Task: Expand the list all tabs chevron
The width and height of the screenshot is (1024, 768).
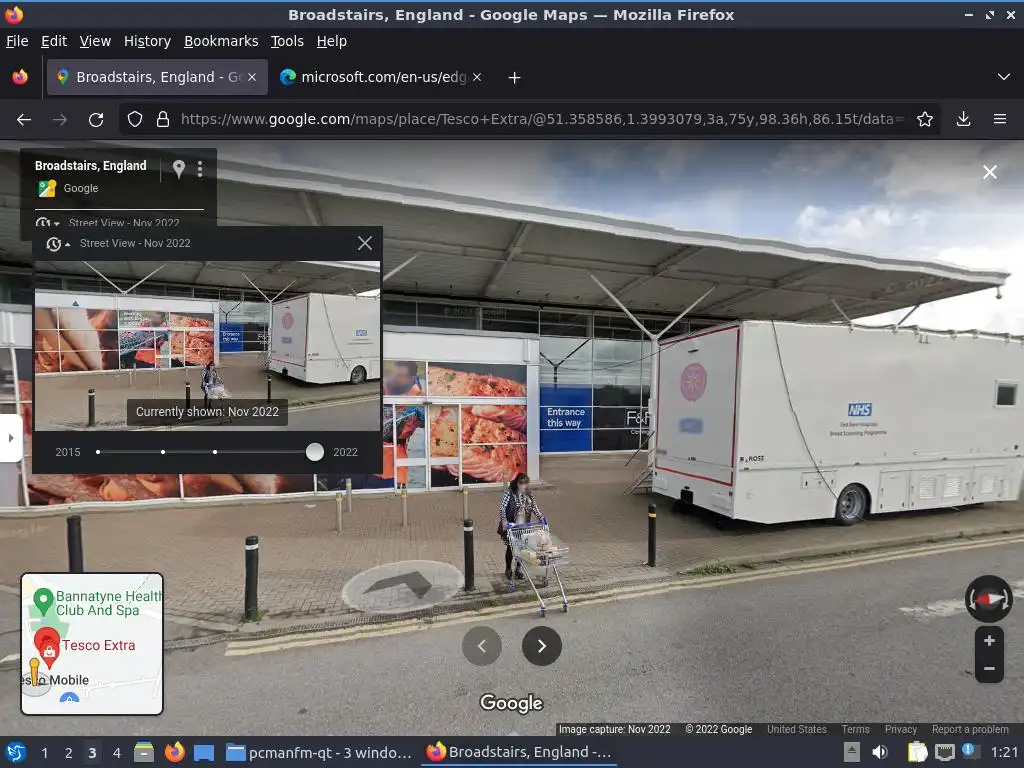Action: (x=1004, y=77)
